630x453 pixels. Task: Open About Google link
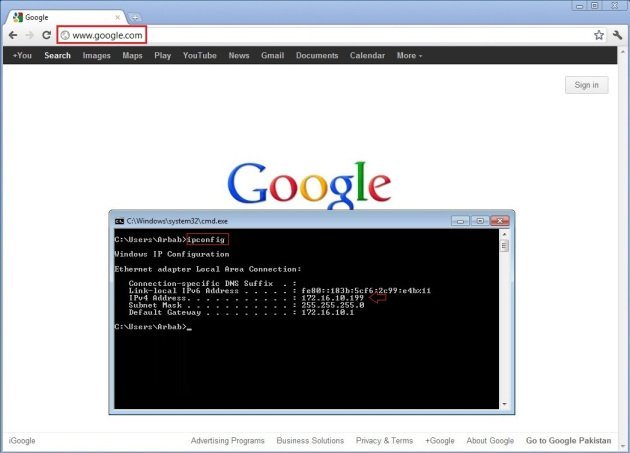click(490, 441)
